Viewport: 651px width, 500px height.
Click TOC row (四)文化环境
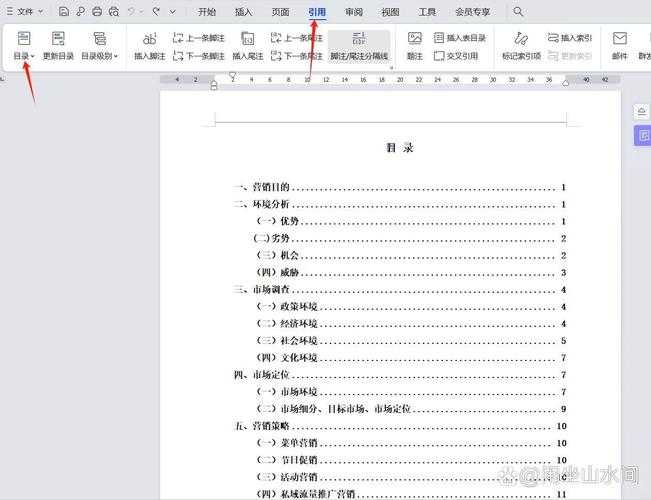[411, 358]
